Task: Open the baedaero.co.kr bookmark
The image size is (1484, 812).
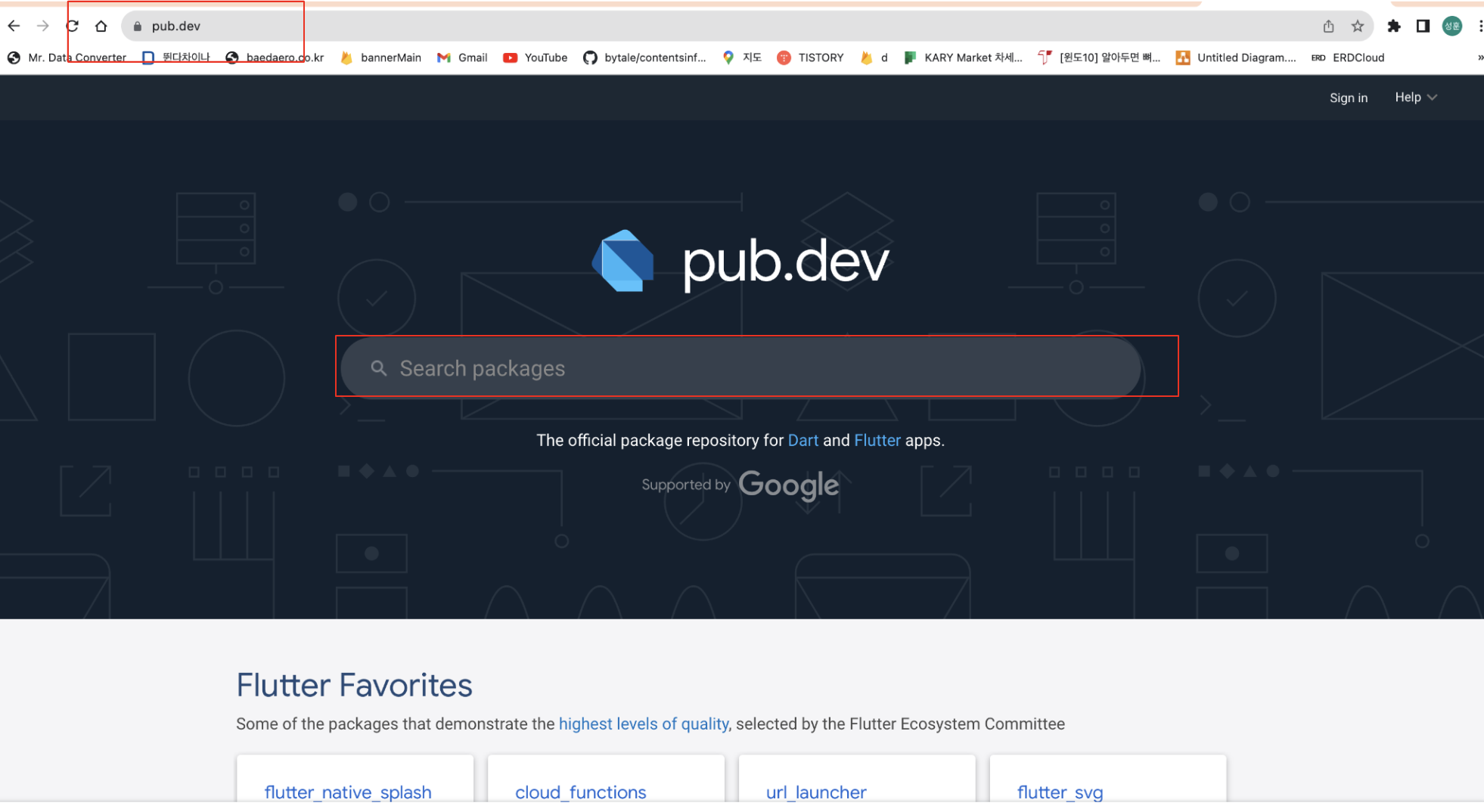Action: tap(275, 57)
